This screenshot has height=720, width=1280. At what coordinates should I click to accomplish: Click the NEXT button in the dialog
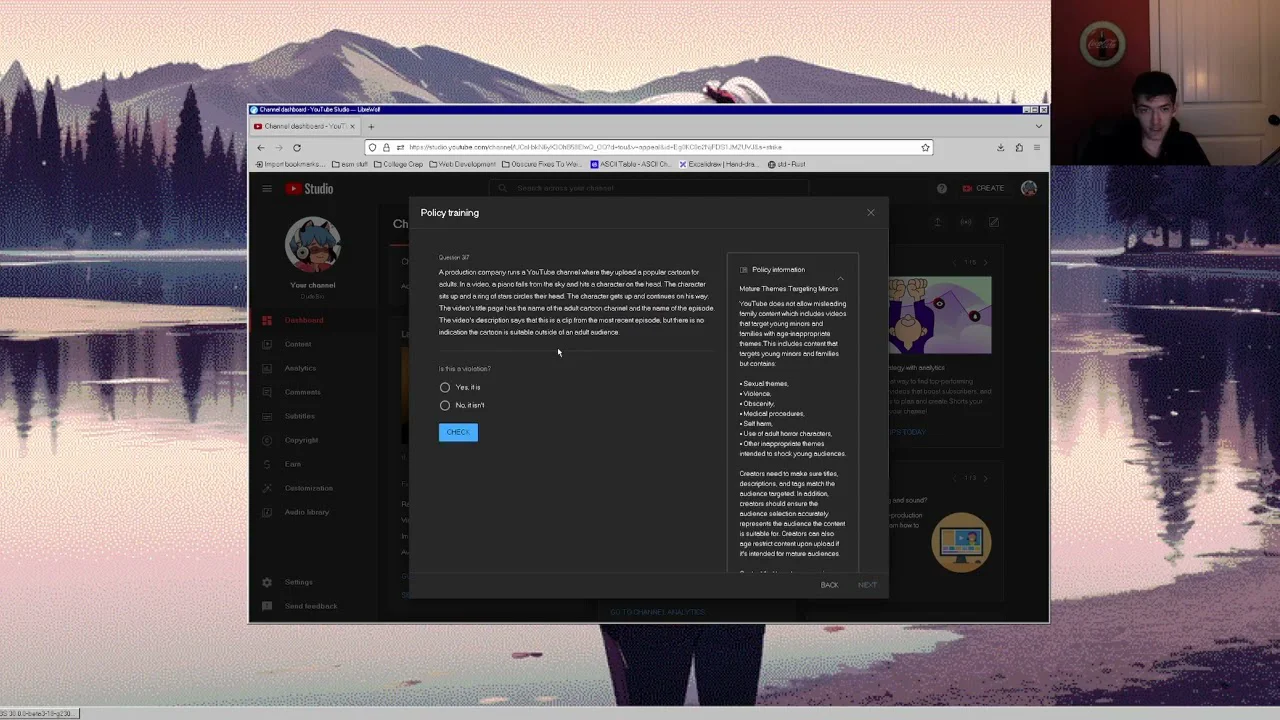(x=867, y=585)
